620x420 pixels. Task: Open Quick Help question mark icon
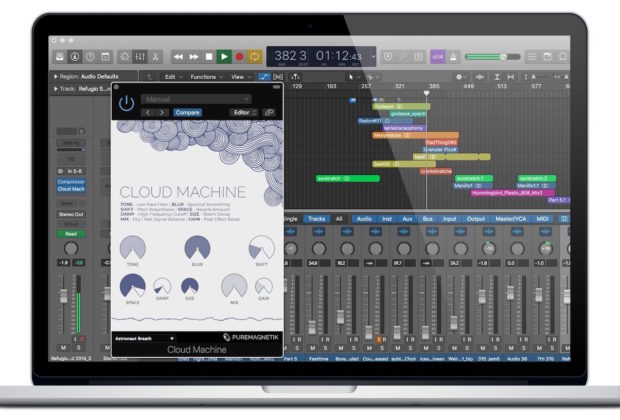pos(90,57)
